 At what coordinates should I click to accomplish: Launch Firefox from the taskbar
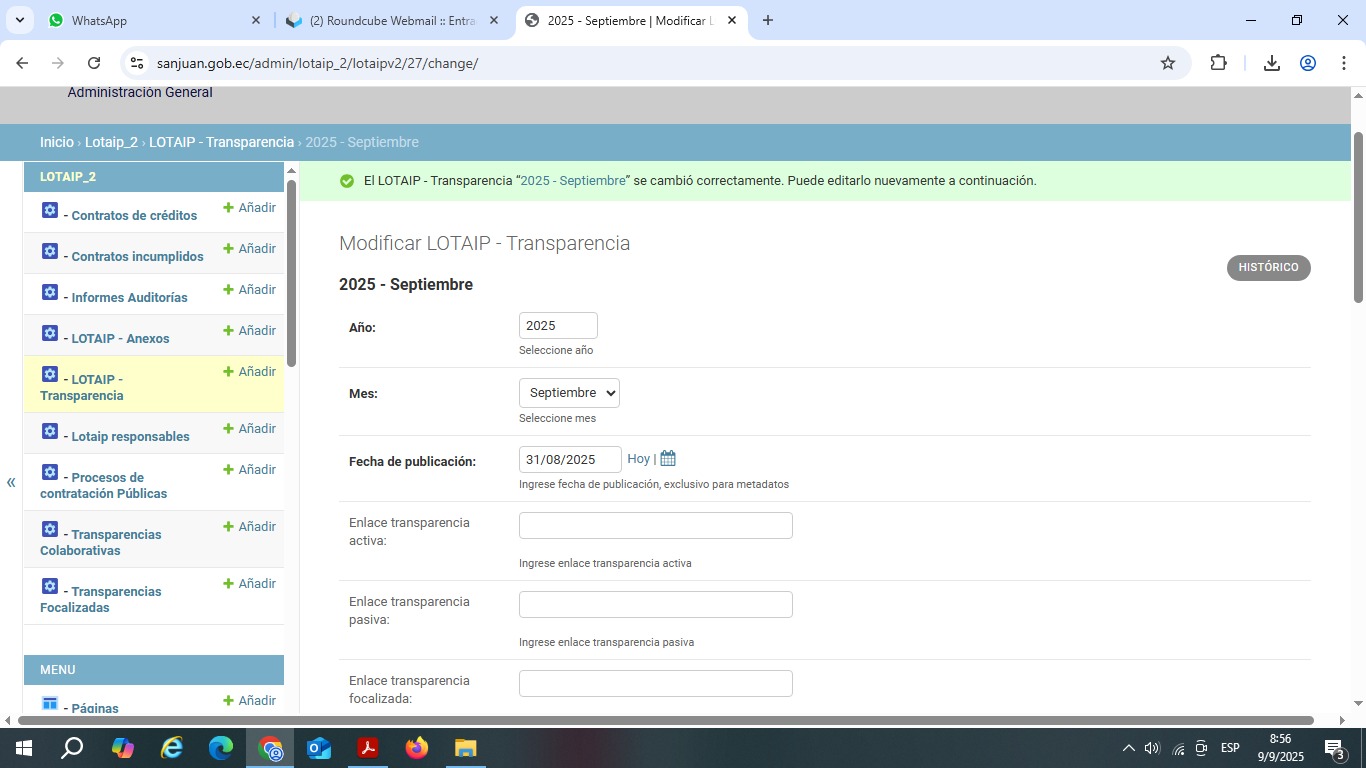(x=417, y=748)
